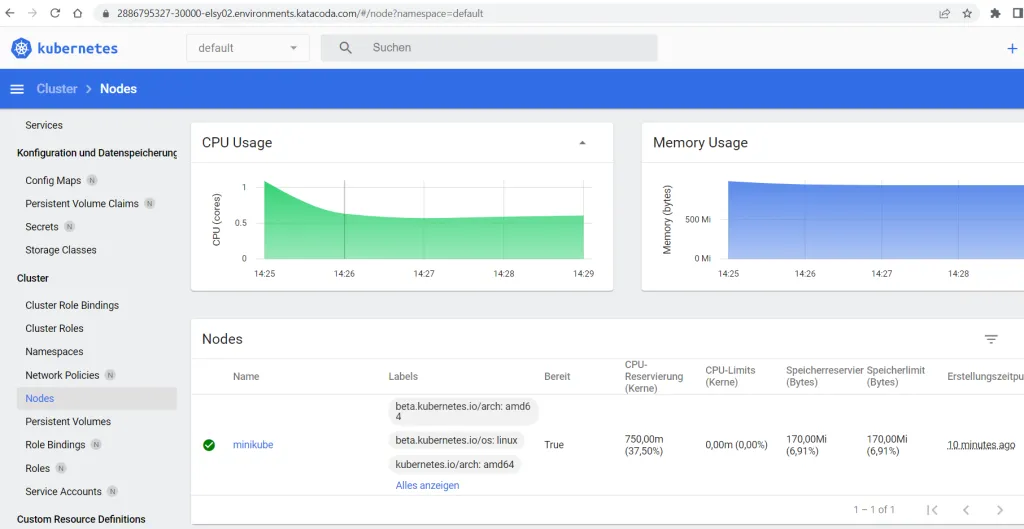
Task: Open Cluster Roles in the sidebar
Action: (x=54, y=329)
